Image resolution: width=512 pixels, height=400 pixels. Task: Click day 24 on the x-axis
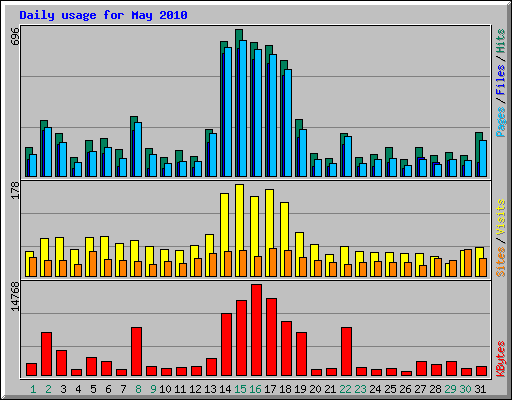(375, 389)
